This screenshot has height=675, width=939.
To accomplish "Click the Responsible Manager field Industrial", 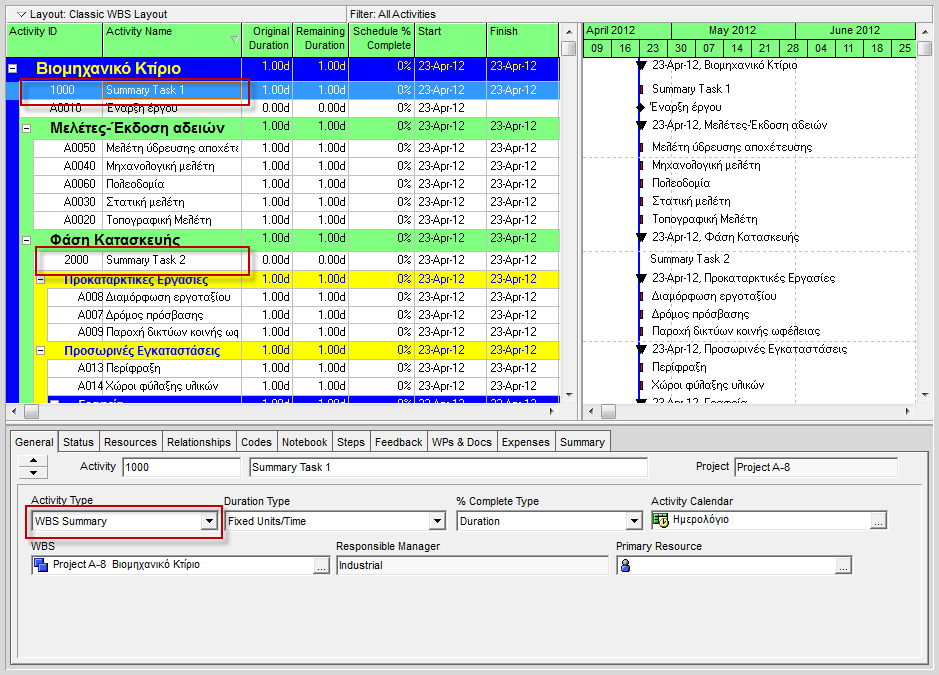I will 472,565.
